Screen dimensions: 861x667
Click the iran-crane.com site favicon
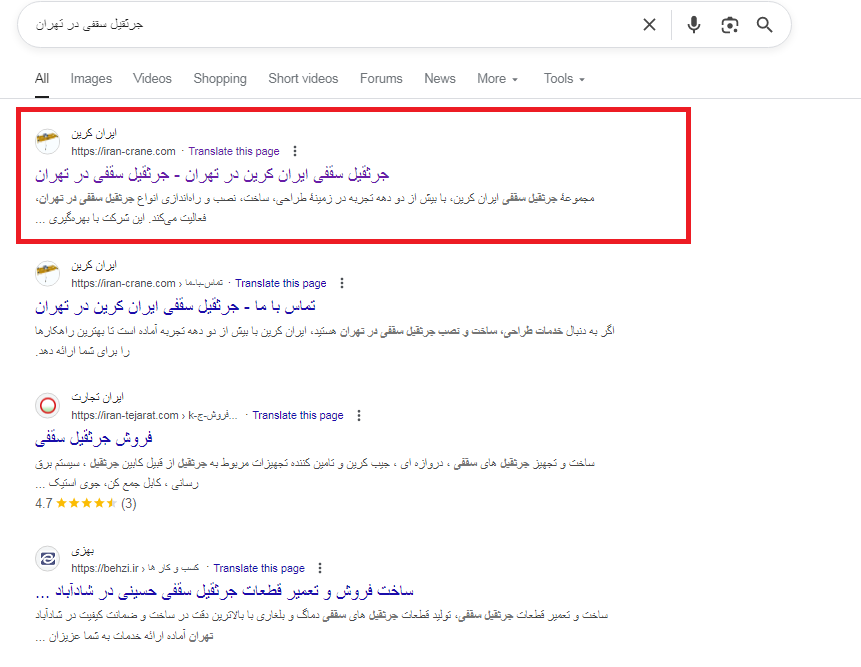(47, 140)
